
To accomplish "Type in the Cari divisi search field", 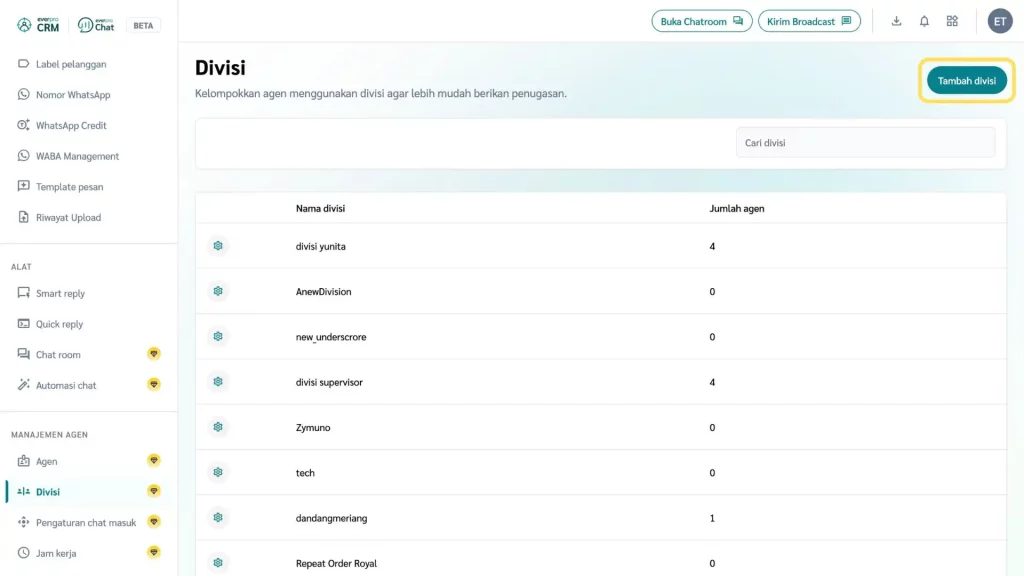I will tap(865, 143).
